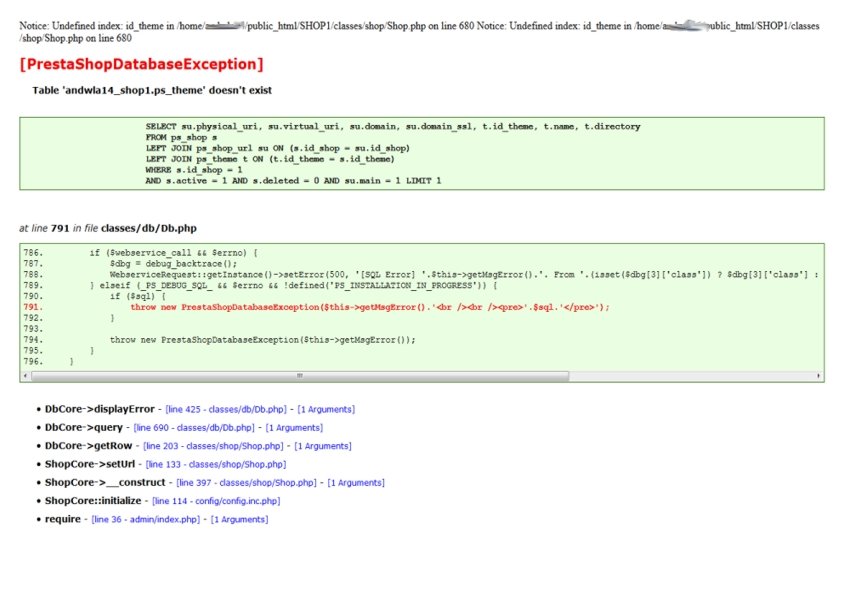Click the "ShopCore->__construct" trace entry text
This screenshot has height=595, width=842.
click(105, 482)
